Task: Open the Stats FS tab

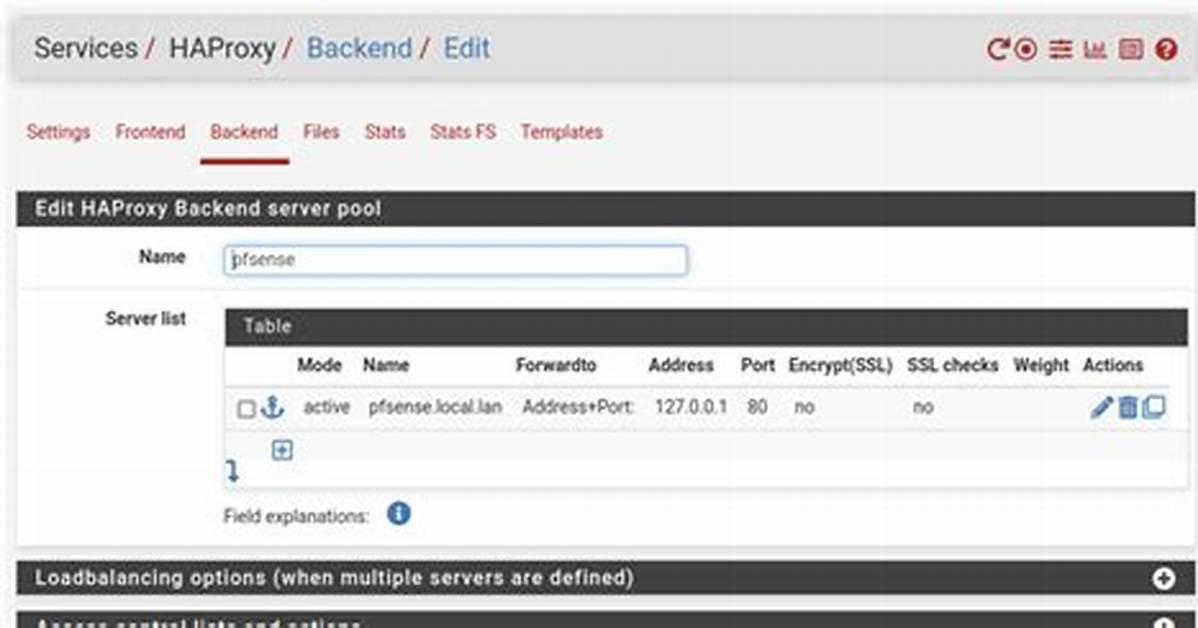Action: [463, 131]
